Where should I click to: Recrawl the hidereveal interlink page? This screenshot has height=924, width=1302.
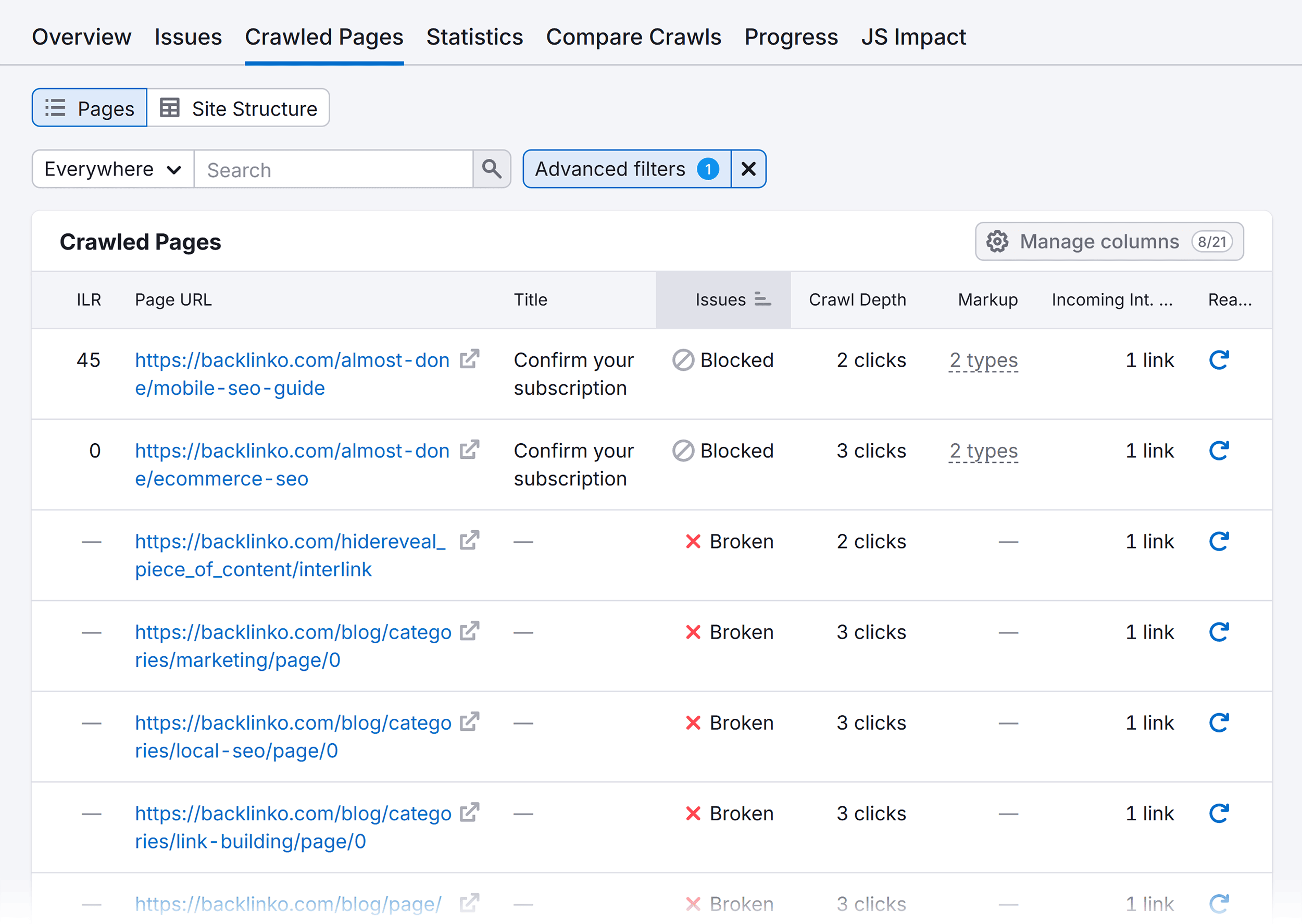click(x=1219, y=541)
